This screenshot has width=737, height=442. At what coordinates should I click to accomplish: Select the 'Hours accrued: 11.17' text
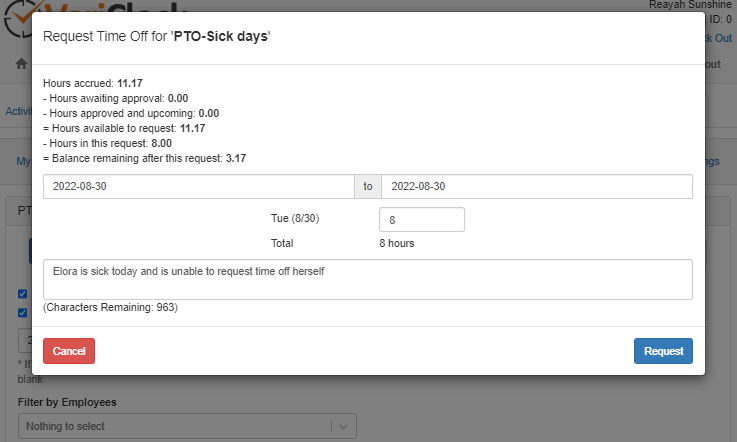pos(93,83)
